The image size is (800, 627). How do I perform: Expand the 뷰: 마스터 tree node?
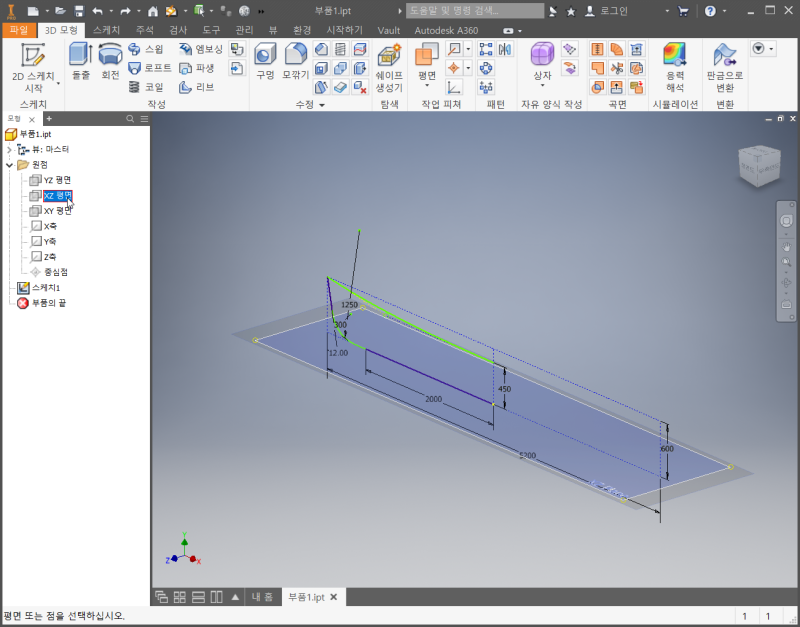click(x=9, y=149)
